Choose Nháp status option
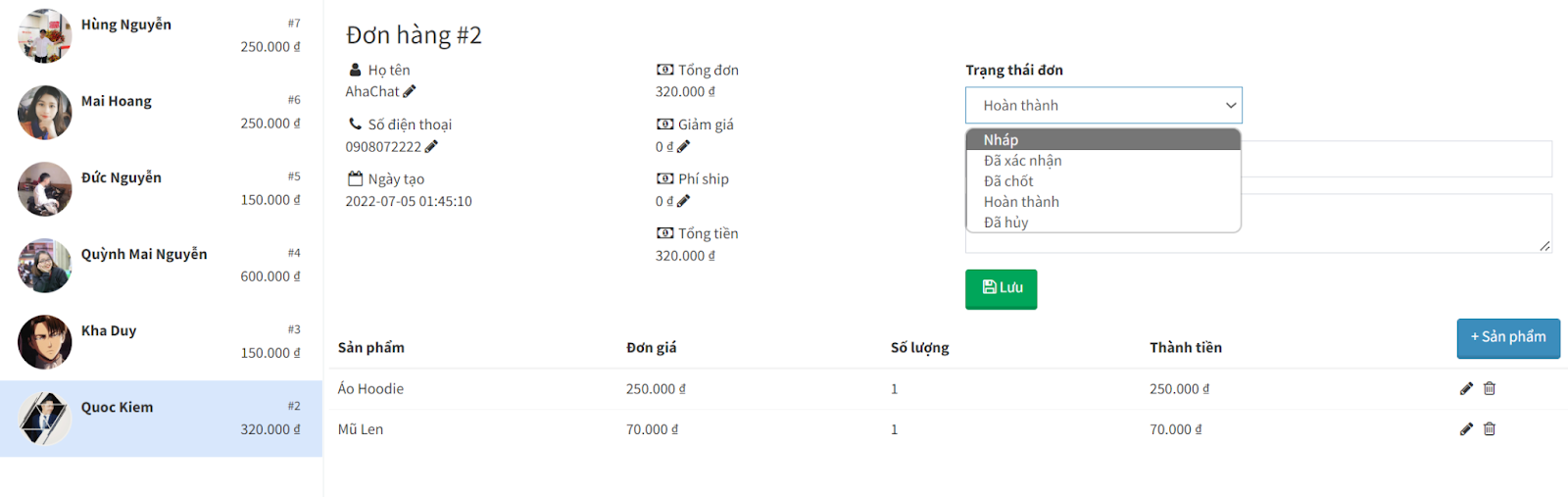1568x497 pixels. pyautogui.click(x=1103, y=140)
